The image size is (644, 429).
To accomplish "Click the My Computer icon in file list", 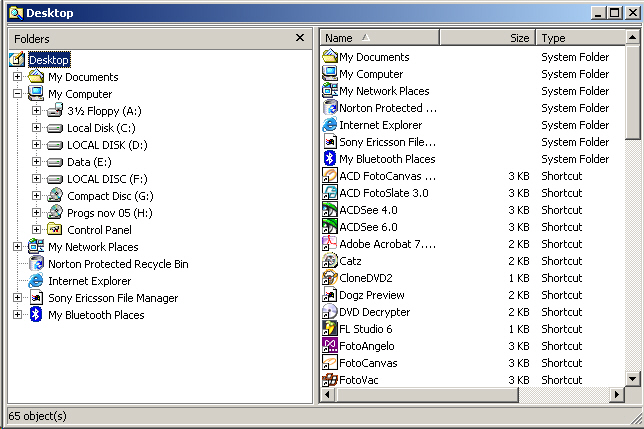I will 330,73.
